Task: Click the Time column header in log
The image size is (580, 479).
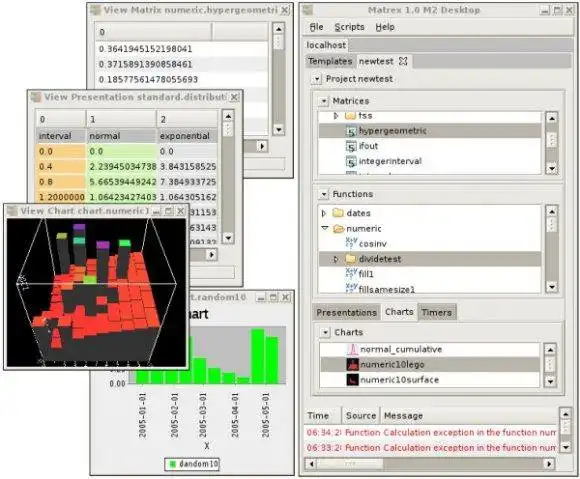Action: [x=323, y=416]
